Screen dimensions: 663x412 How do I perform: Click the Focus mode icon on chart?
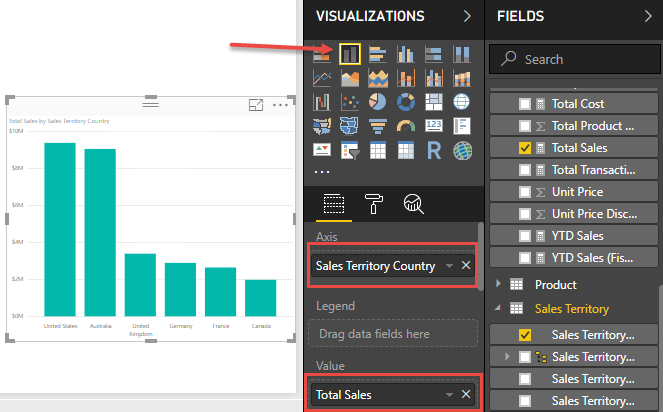[256, 105]
